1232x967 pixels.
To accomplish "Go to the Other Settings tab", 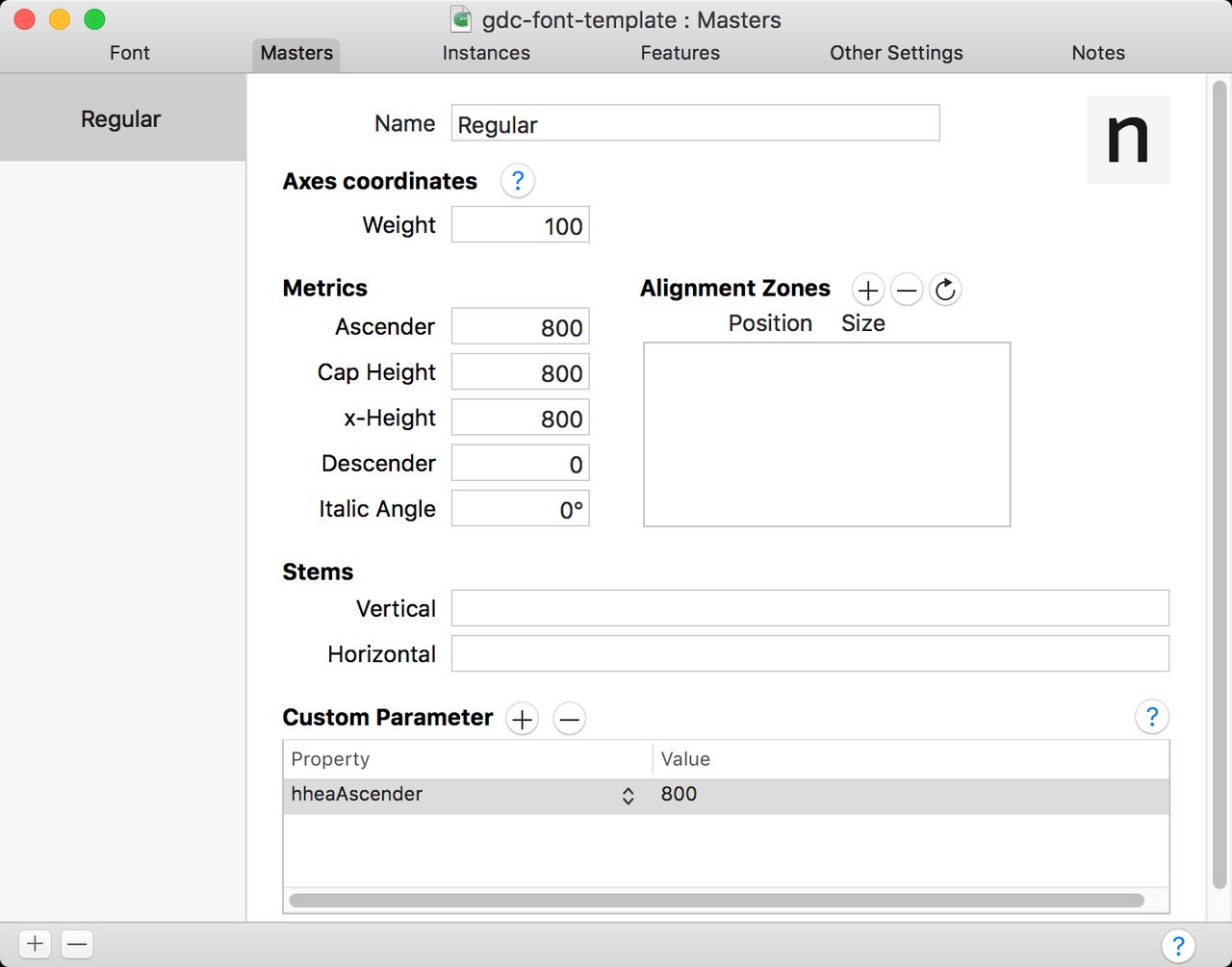I will [x=896, y=53].
